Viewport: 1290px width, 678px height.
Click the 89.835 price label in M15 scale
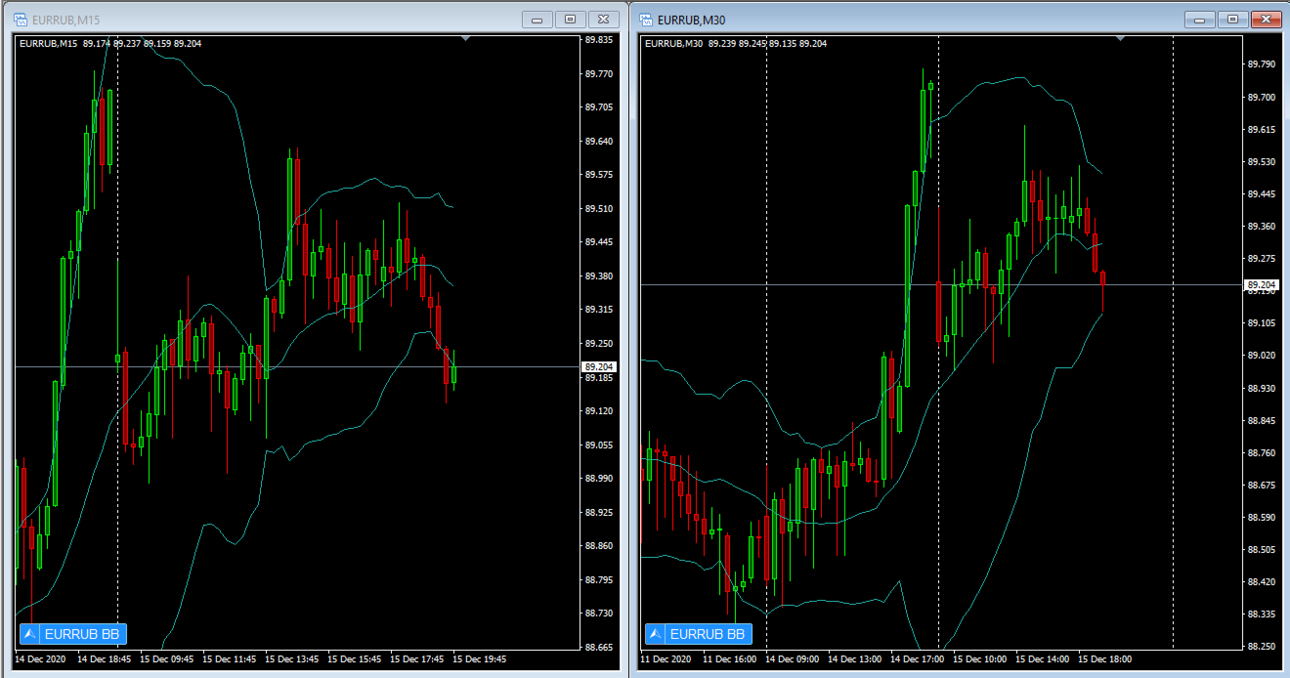pyautogui.click(x=598, y=40)
